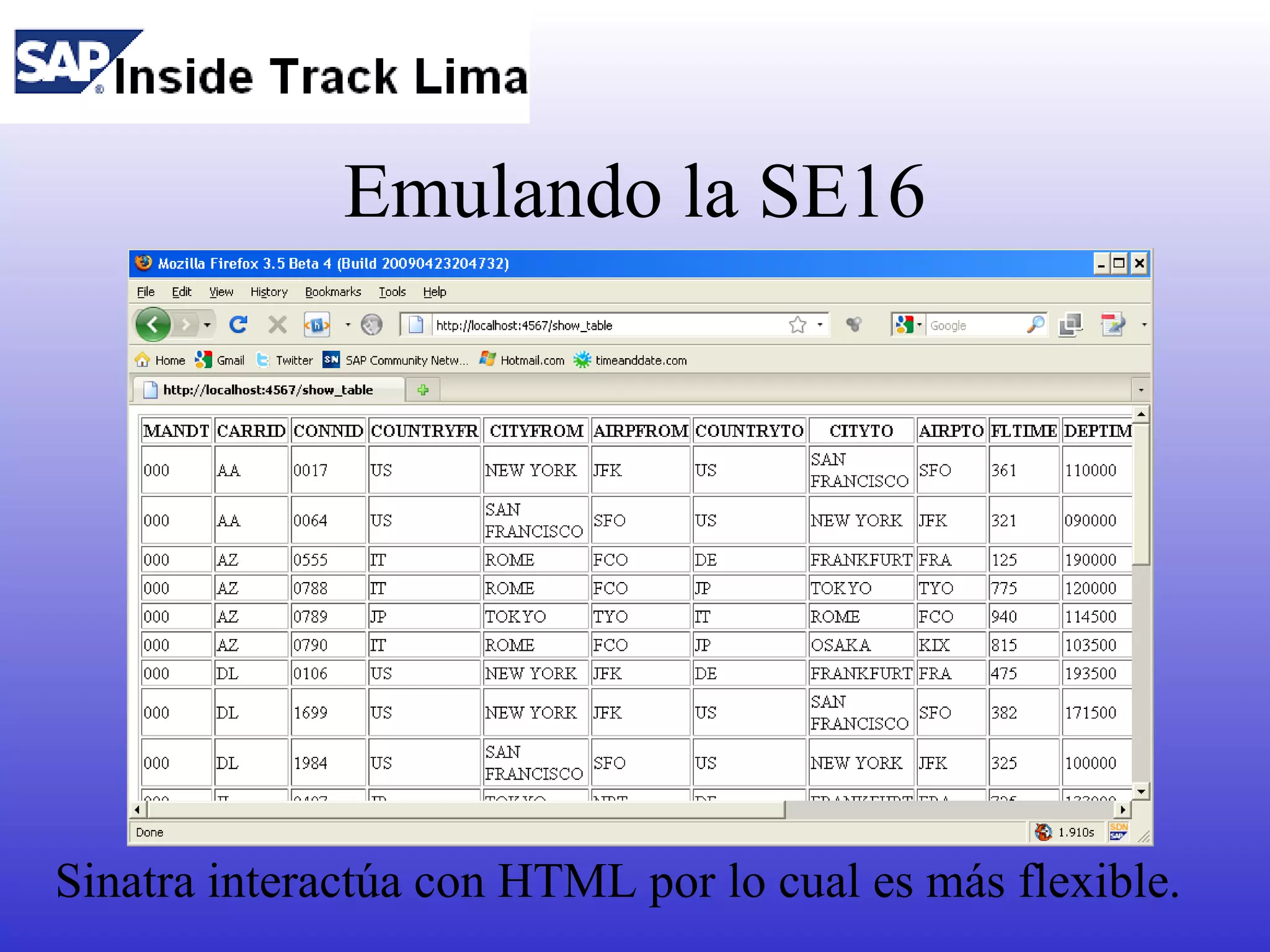Click the grey icon right of address bar
The image size is (1270, 952).
point(854,324)
